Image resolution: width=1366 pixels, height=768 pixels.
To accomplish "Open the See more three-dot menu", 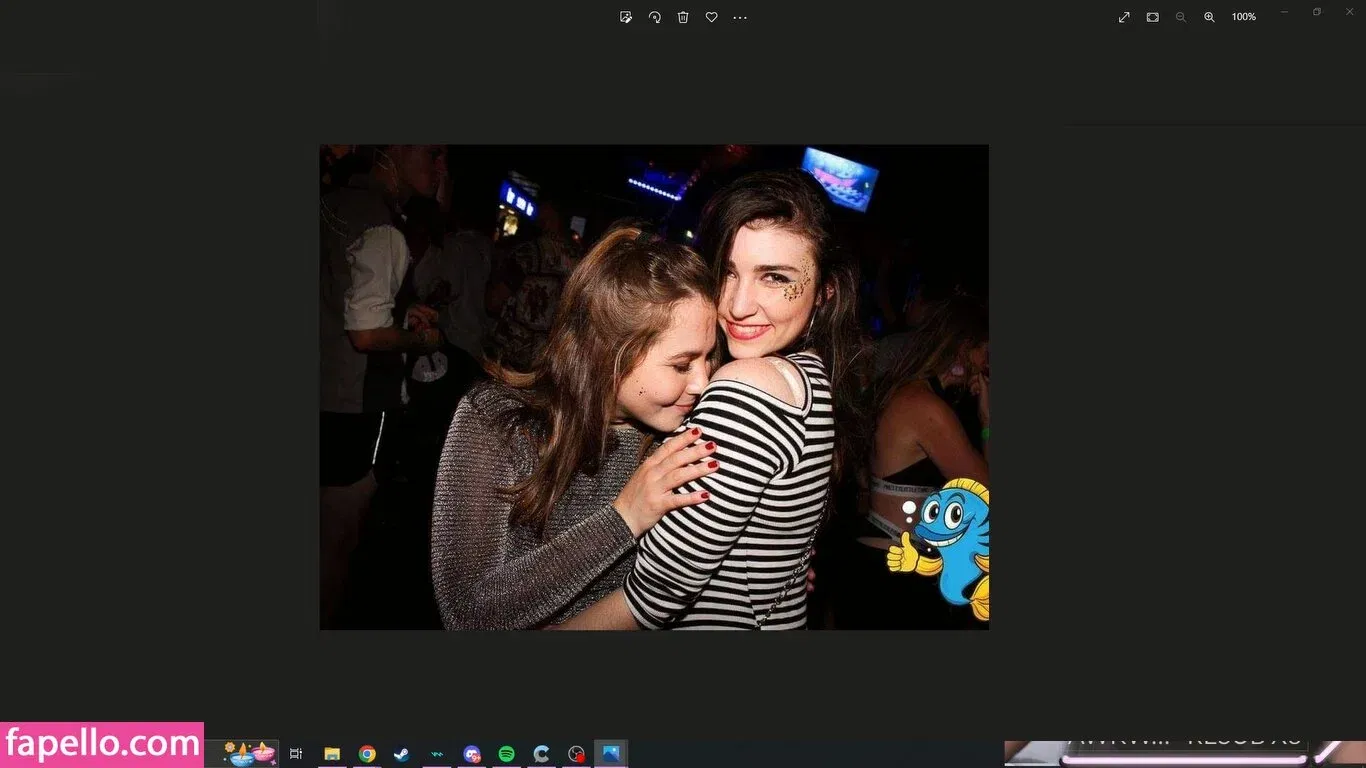I will 740,17.
